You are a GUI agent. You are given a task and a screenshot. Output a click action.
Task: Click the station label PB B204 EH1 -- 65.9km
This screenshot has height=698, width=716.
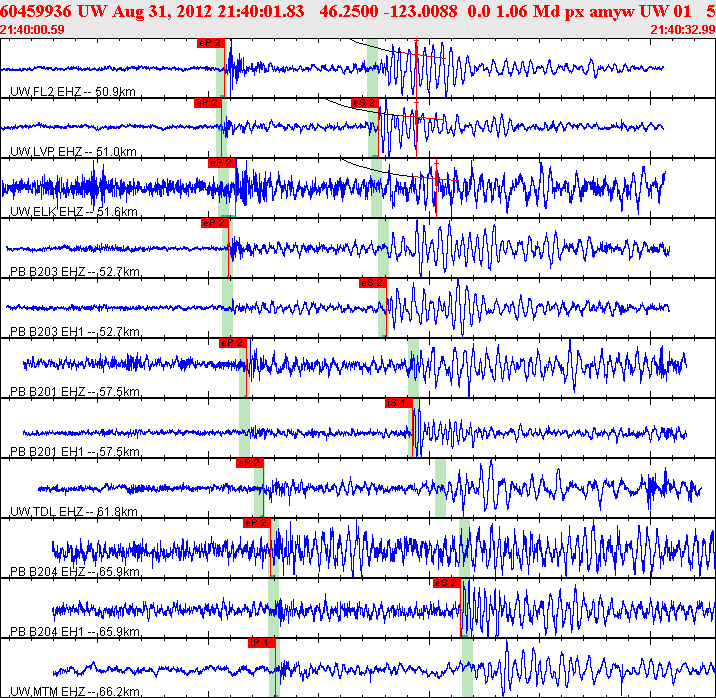(75, 632)
